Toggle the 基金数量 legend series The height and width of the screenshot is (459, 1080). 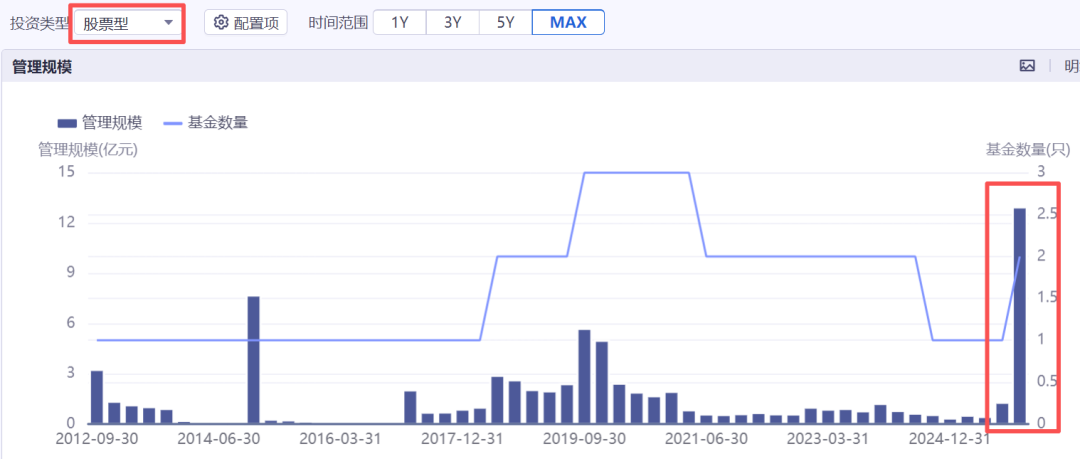[205, 123]
